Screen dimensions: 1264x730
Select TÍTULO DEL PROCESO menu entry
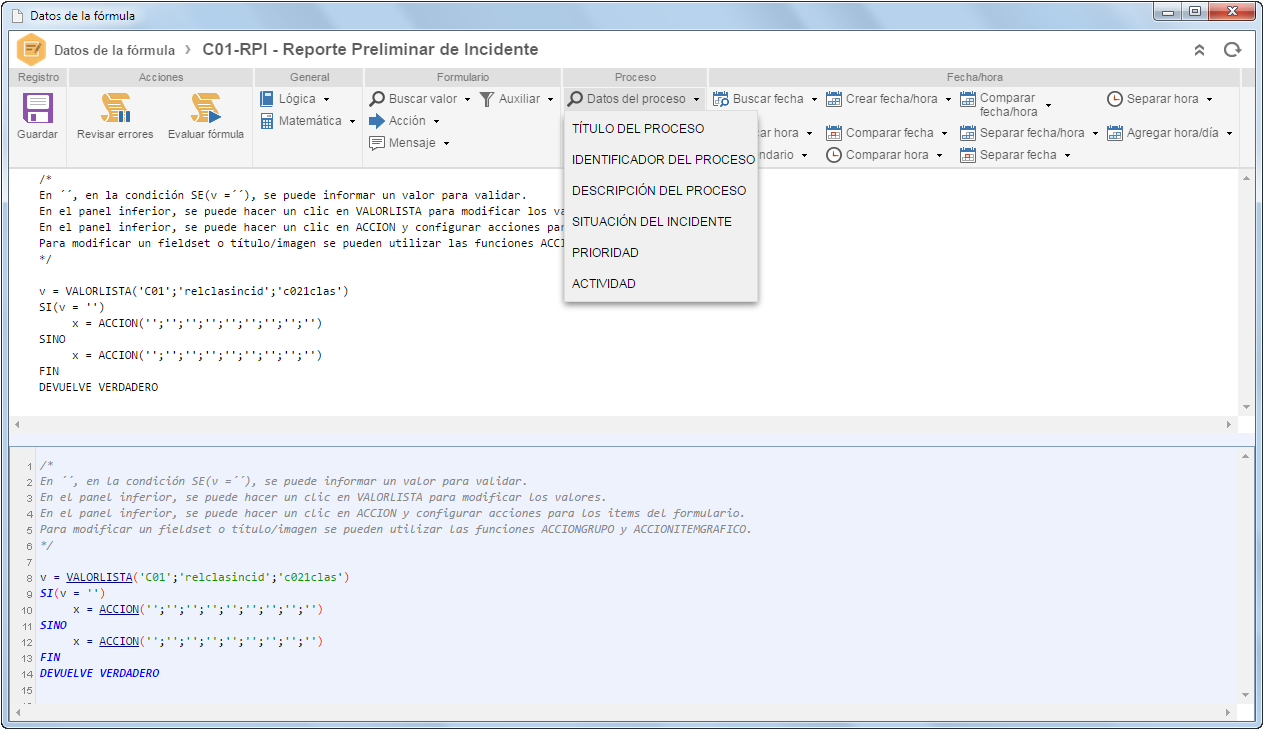point(661,129)
